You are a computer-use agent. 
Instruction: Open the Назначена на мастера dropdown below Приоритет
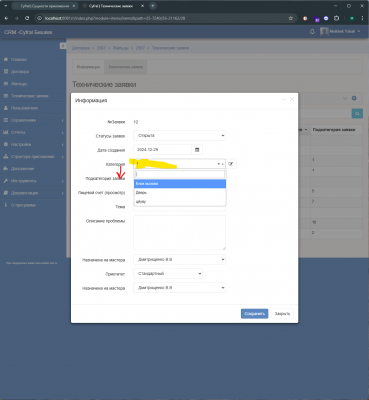(179, 288)
